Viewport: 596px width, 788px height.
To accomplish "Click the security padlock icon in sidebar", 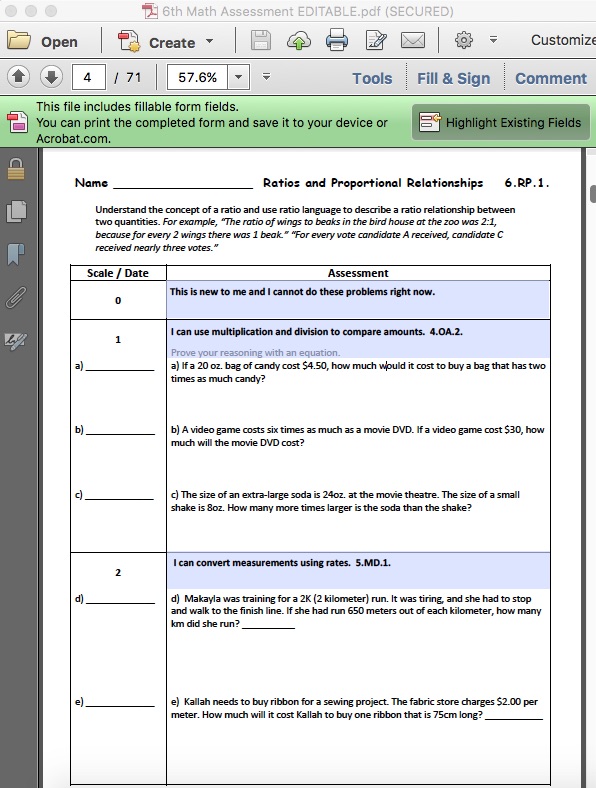I will click(x=16, y=169).
